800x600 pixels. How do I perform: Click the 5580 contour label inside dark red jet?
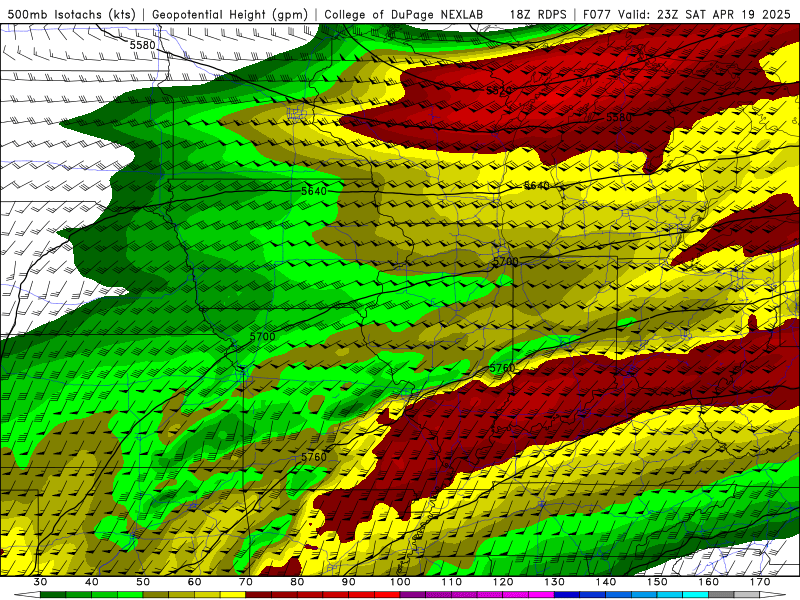tap(619, 117)
